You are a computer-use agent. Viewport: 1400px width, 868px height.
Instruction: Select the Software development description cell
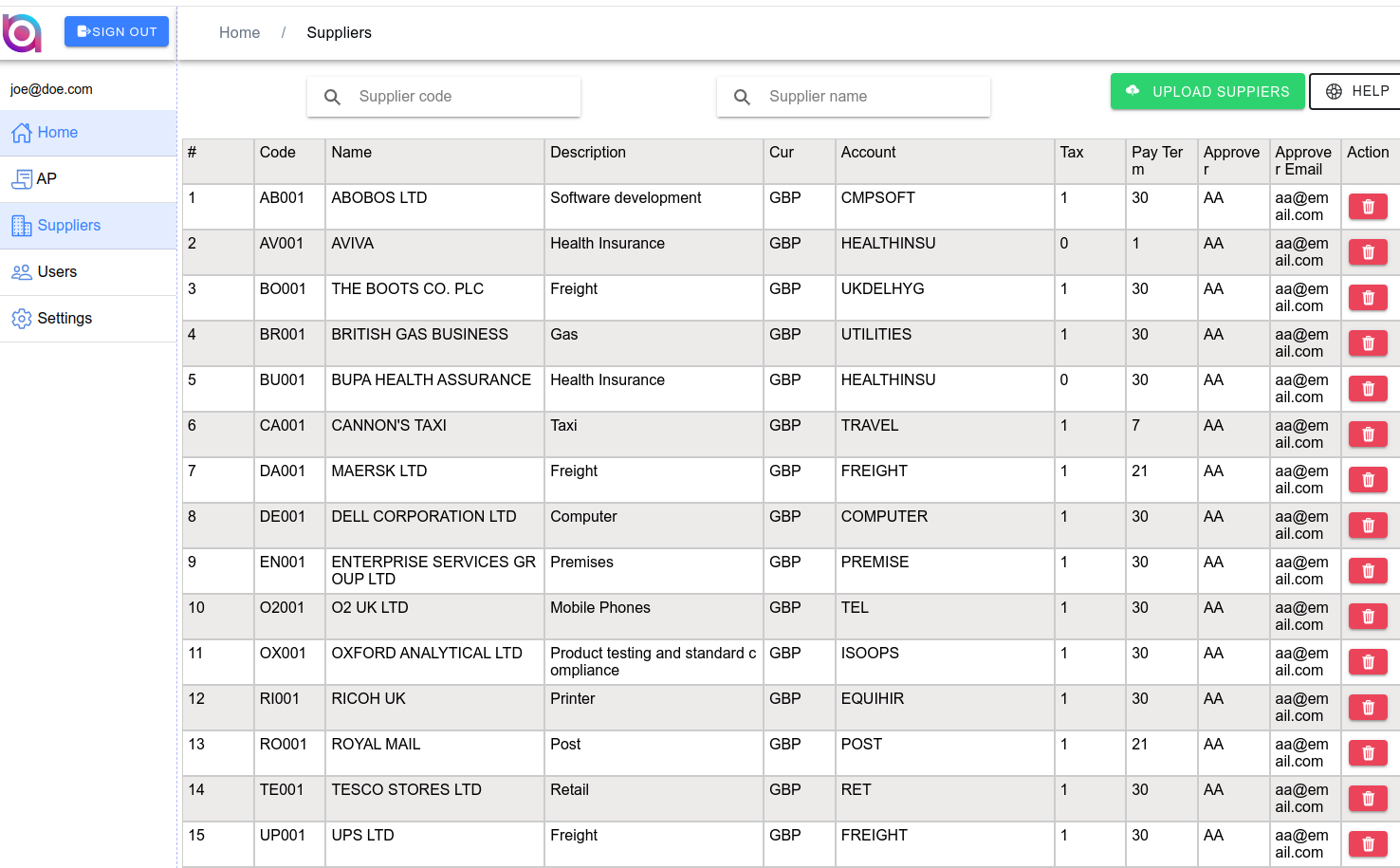click(654, 207)
